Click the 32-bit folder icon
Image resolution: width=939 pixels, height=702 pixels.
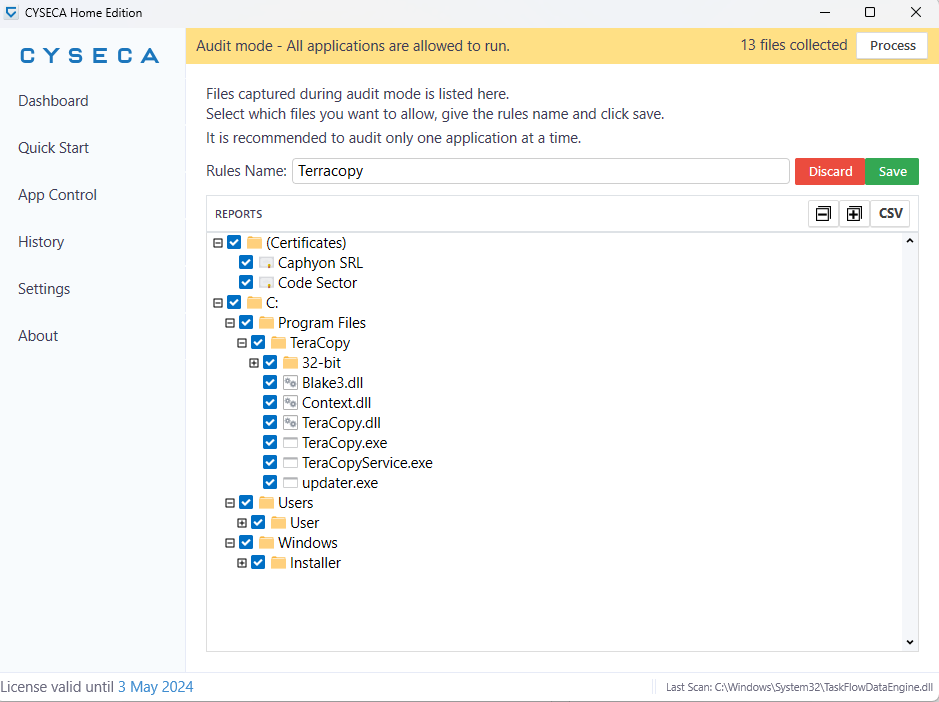point(290,362)
